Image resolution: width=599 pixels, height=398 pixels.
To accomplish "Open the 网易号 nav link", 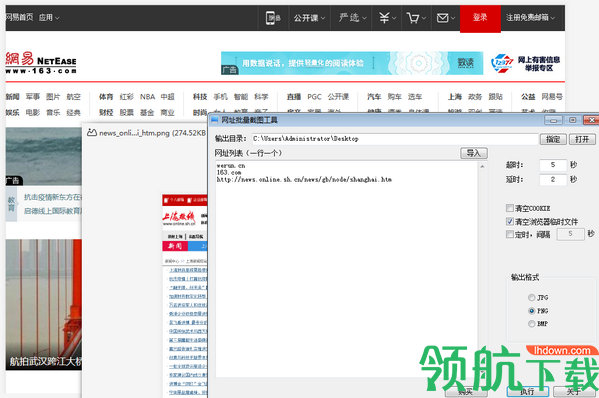I will pyautogui.click(x=552, y=97).
